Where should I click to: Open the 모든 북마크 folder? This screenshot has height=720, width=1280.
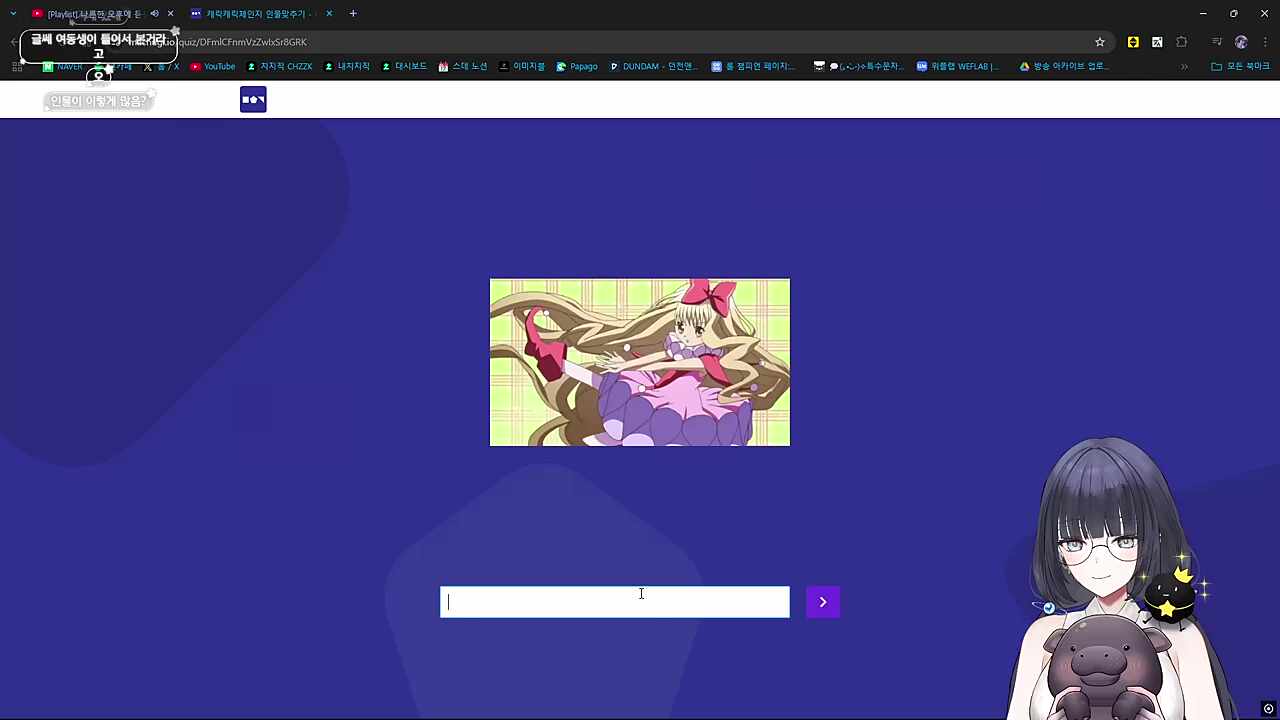click(x=1240, y=67)
